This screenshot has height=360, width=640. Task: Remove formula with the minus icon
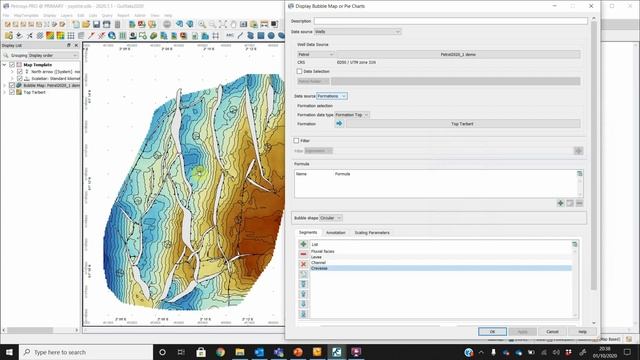tap(579, 203)
